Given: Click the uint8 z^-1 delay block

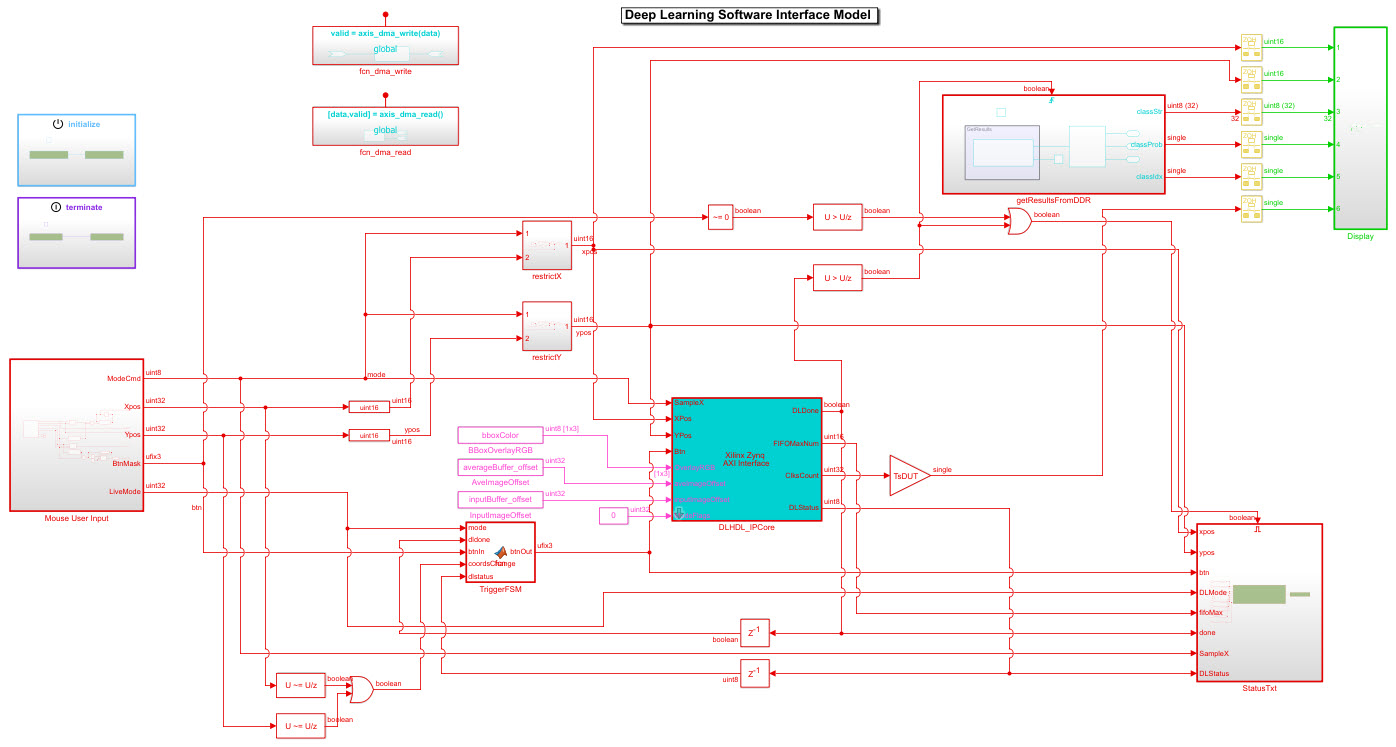Looking at the screenshot, I should pyautogui.click(x=755, y=673).
